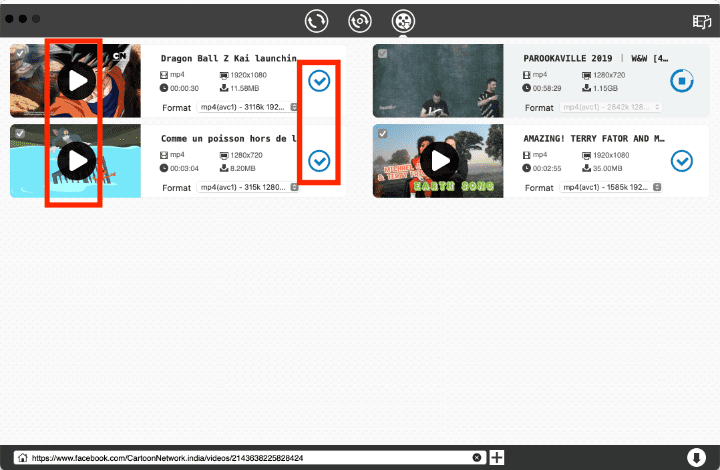The width and height of the screenshot is (720, 470).
Task: Play the Comme un poisson video
Action: (77, 161)
